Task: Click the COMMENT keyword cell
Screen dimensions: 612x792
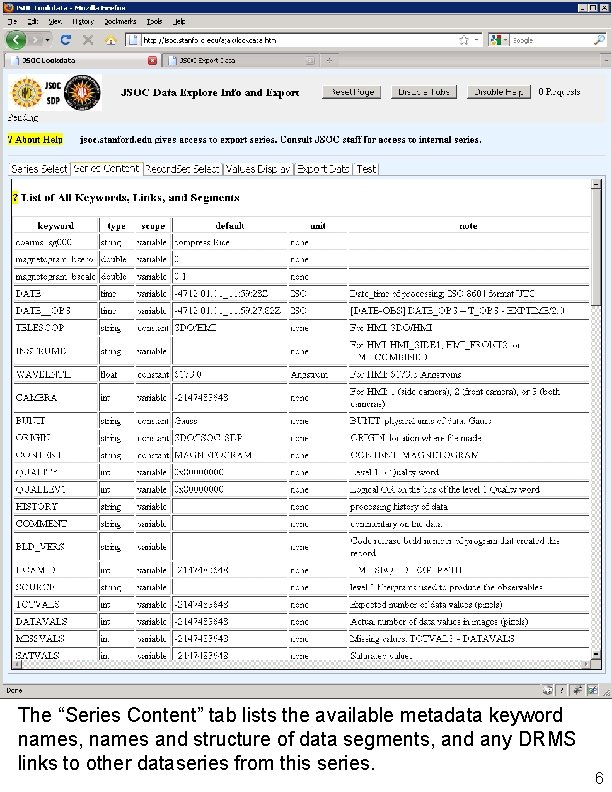Action: click(x=56, y=524)
